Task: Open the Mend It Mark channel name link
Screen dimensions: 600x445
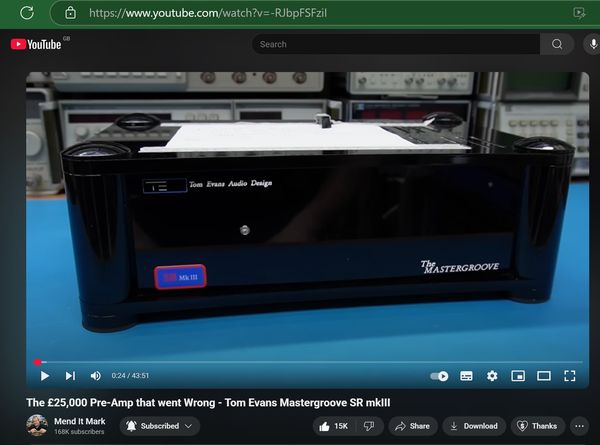Action: tap(80, 421)
